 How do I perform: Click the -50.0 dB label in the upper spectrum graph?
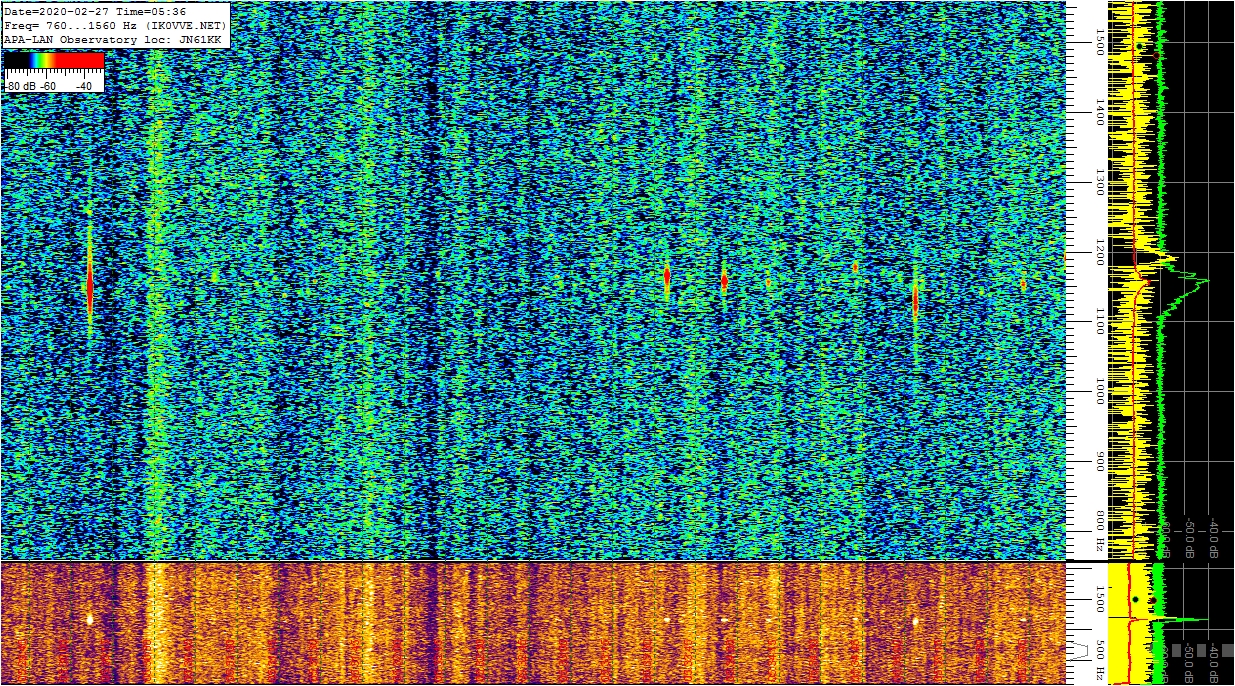coord(1190,538)
